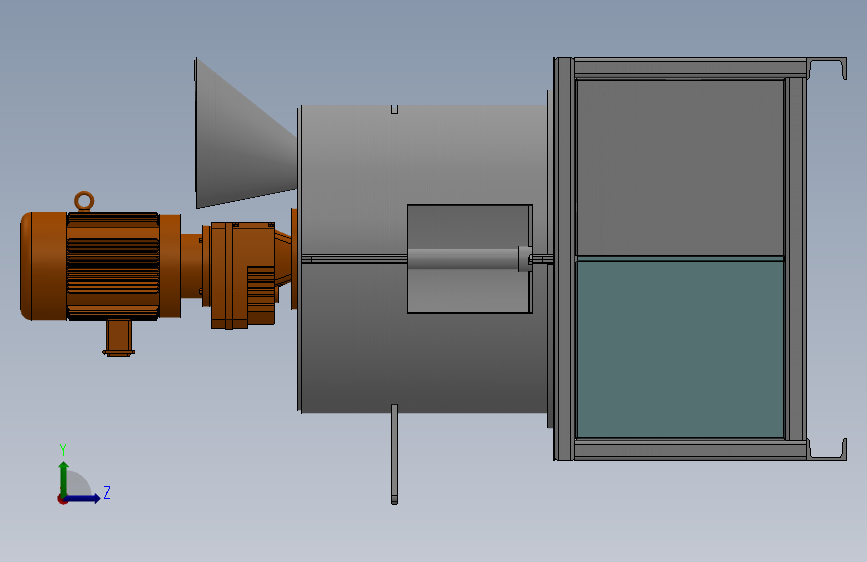Select the thin rod hanging below the drum

pos(394,454)
